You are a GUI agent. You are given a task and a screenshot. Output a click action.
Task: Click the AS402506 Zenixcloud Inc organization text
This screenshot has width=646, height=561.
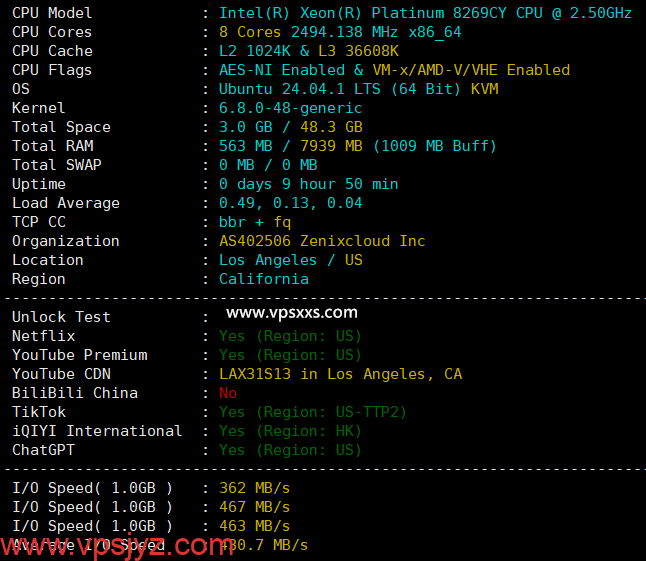coord(322,241)
